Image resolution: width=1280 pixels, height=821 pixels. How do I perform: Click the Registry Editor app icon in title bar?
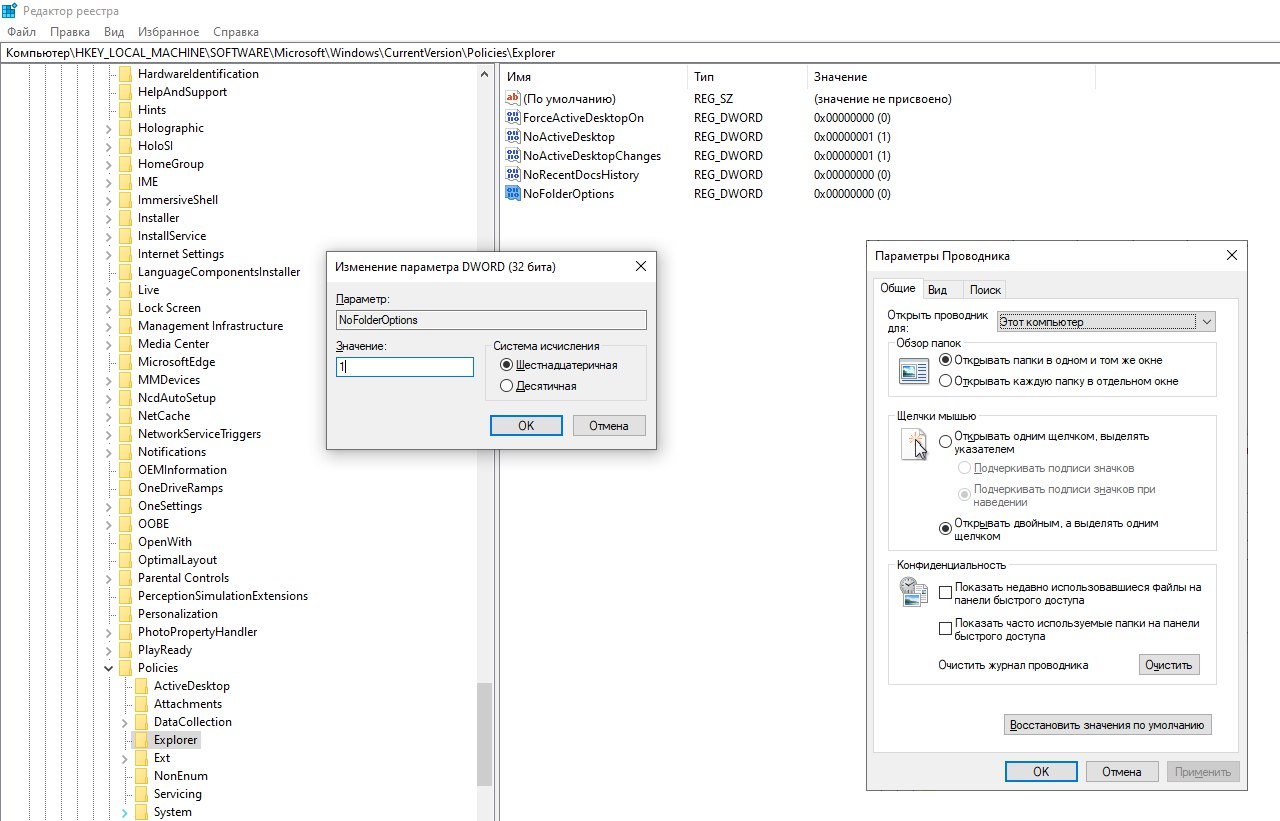click(x=11, y=11)
